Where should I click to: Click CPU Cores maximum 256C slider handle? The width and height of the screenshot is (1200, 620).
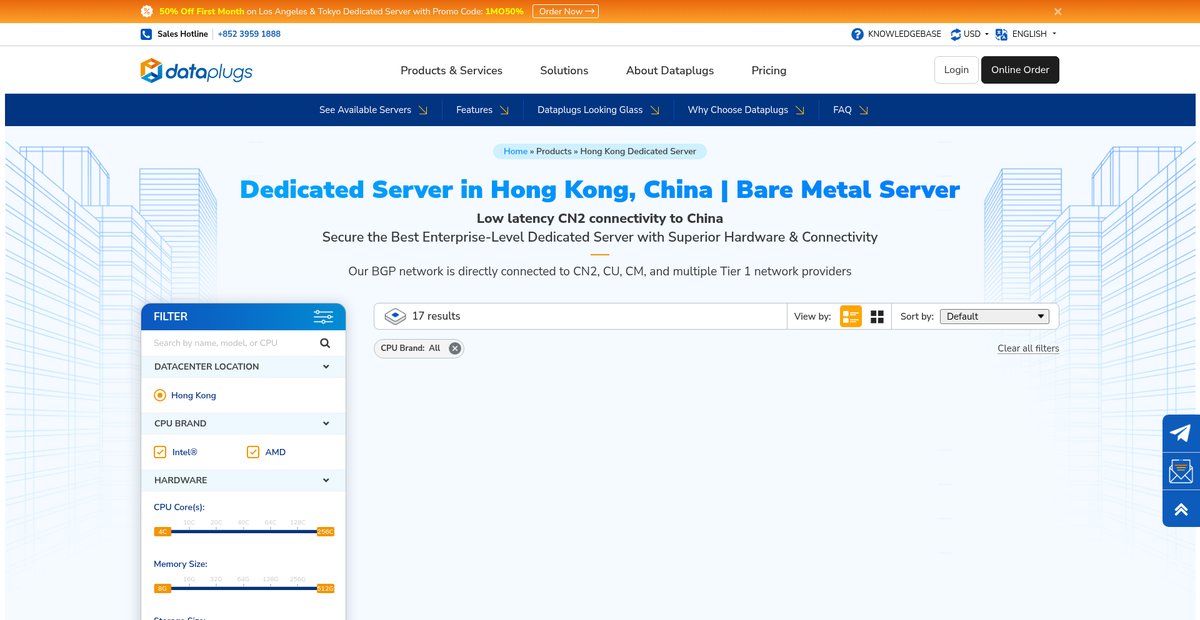(324, 531)
